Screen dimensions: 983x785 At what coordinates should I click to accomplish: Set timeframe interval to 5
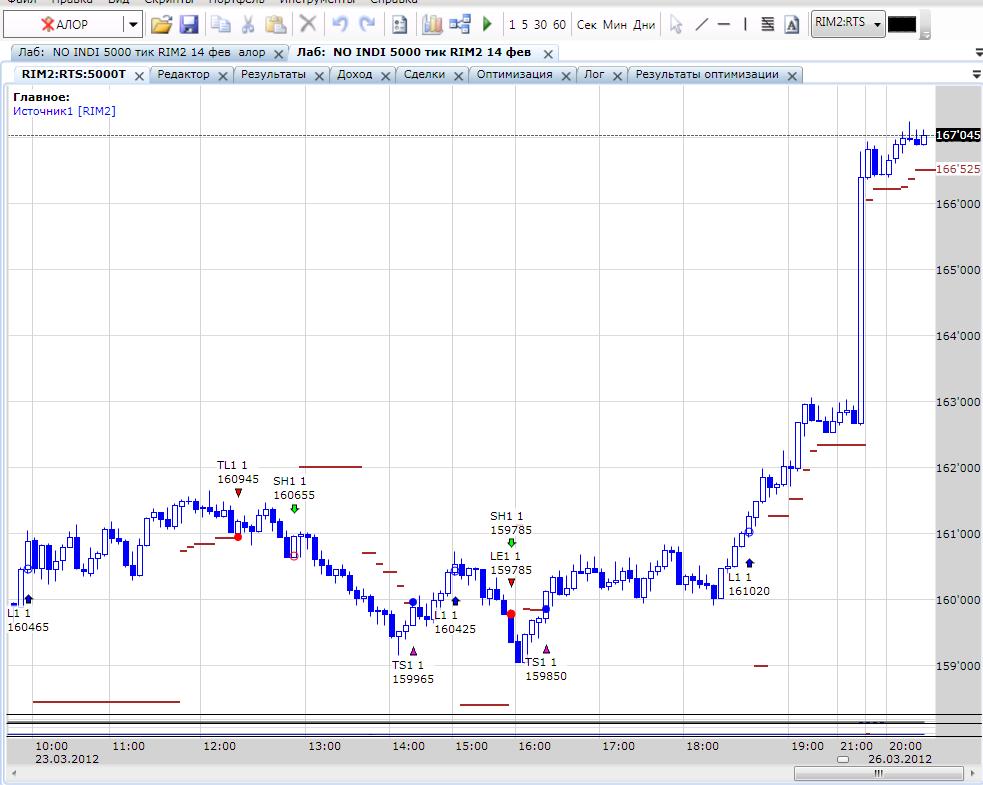coord(525,25)
